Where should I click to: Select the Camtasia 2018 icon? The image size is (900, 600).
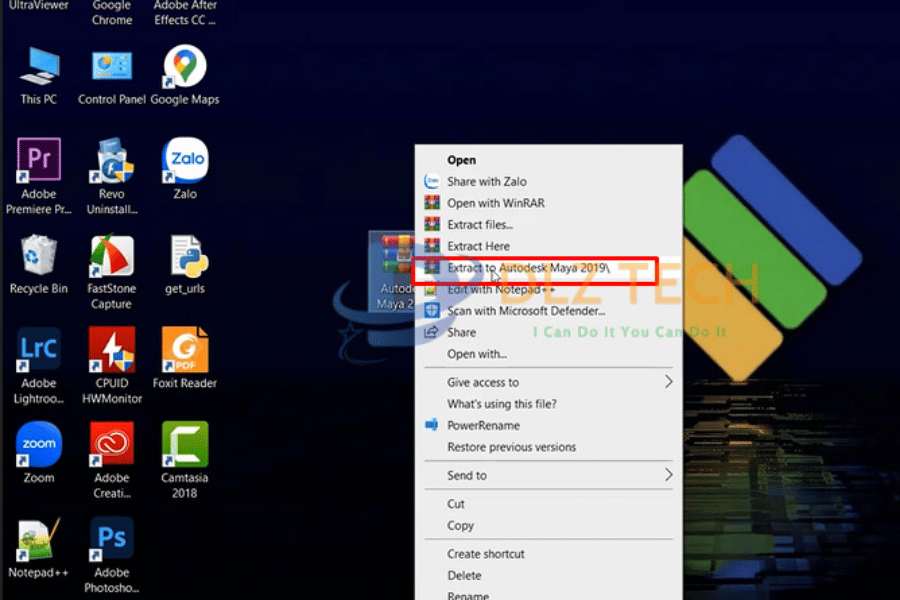pyautogui.click(x=184, y=446)
